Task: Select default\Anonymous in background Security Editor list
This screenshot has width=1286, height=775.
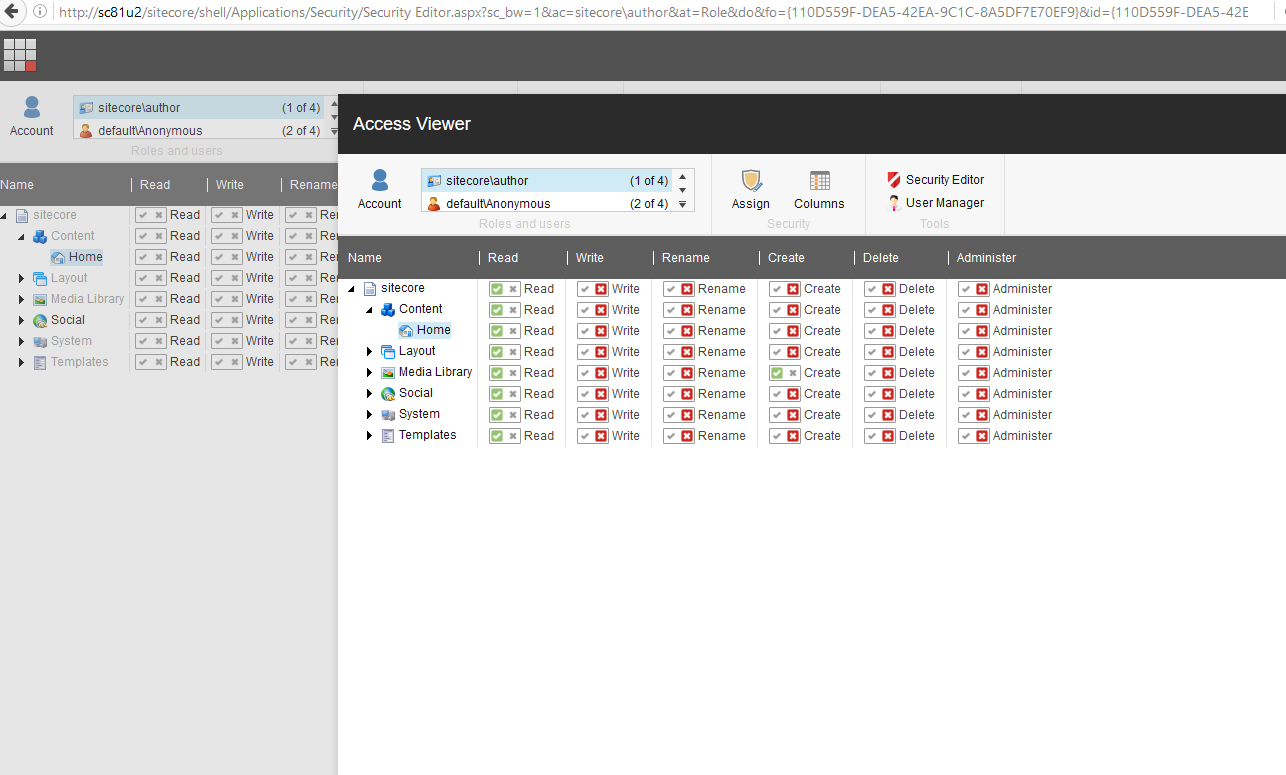Action: (199, 131)
